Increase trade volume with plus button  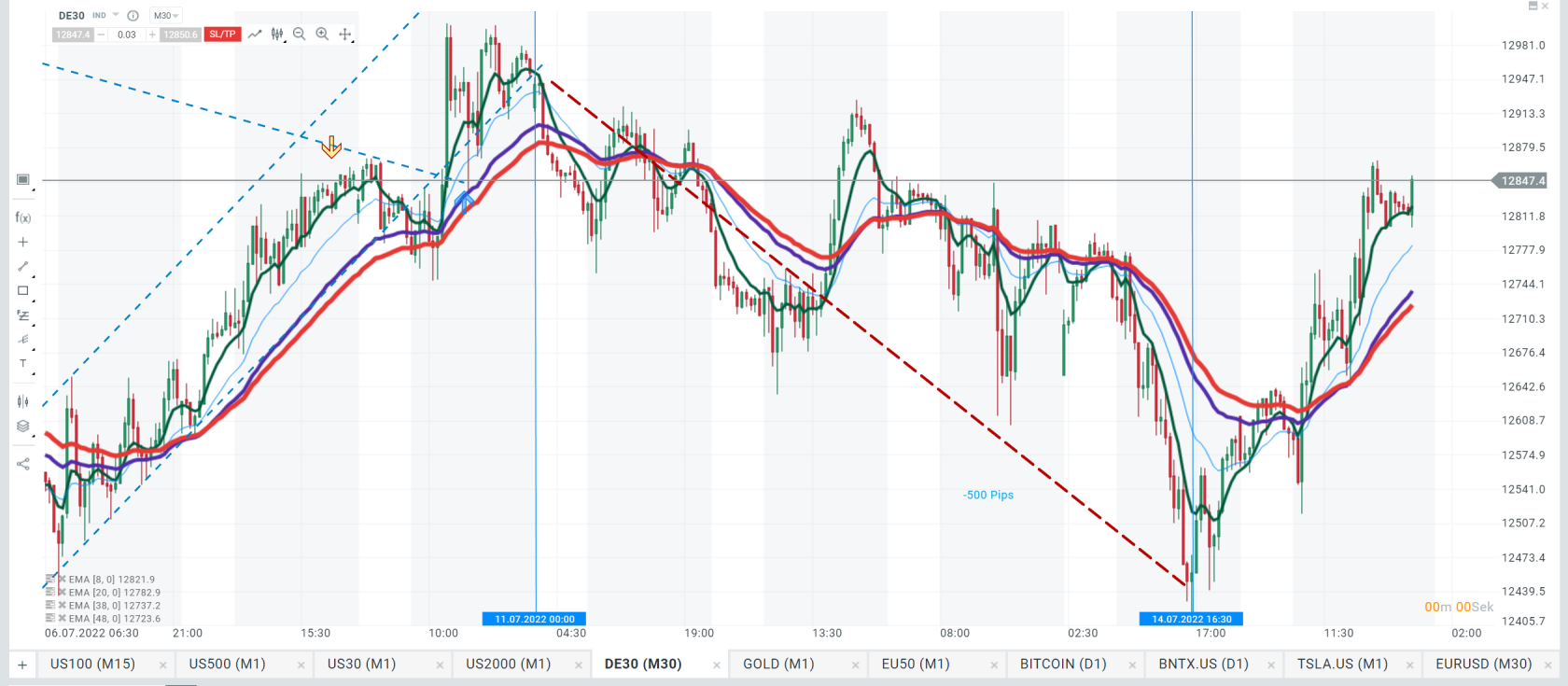click(x=152, y=35)
